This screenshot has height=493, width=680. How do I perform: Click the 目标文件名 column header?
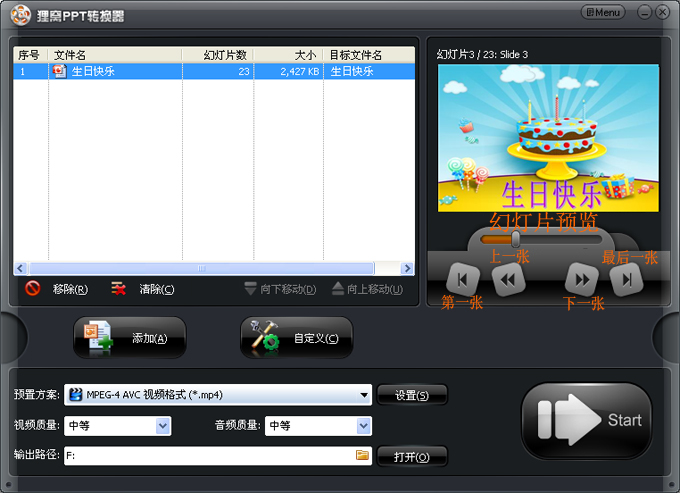(x=369, y=55)
